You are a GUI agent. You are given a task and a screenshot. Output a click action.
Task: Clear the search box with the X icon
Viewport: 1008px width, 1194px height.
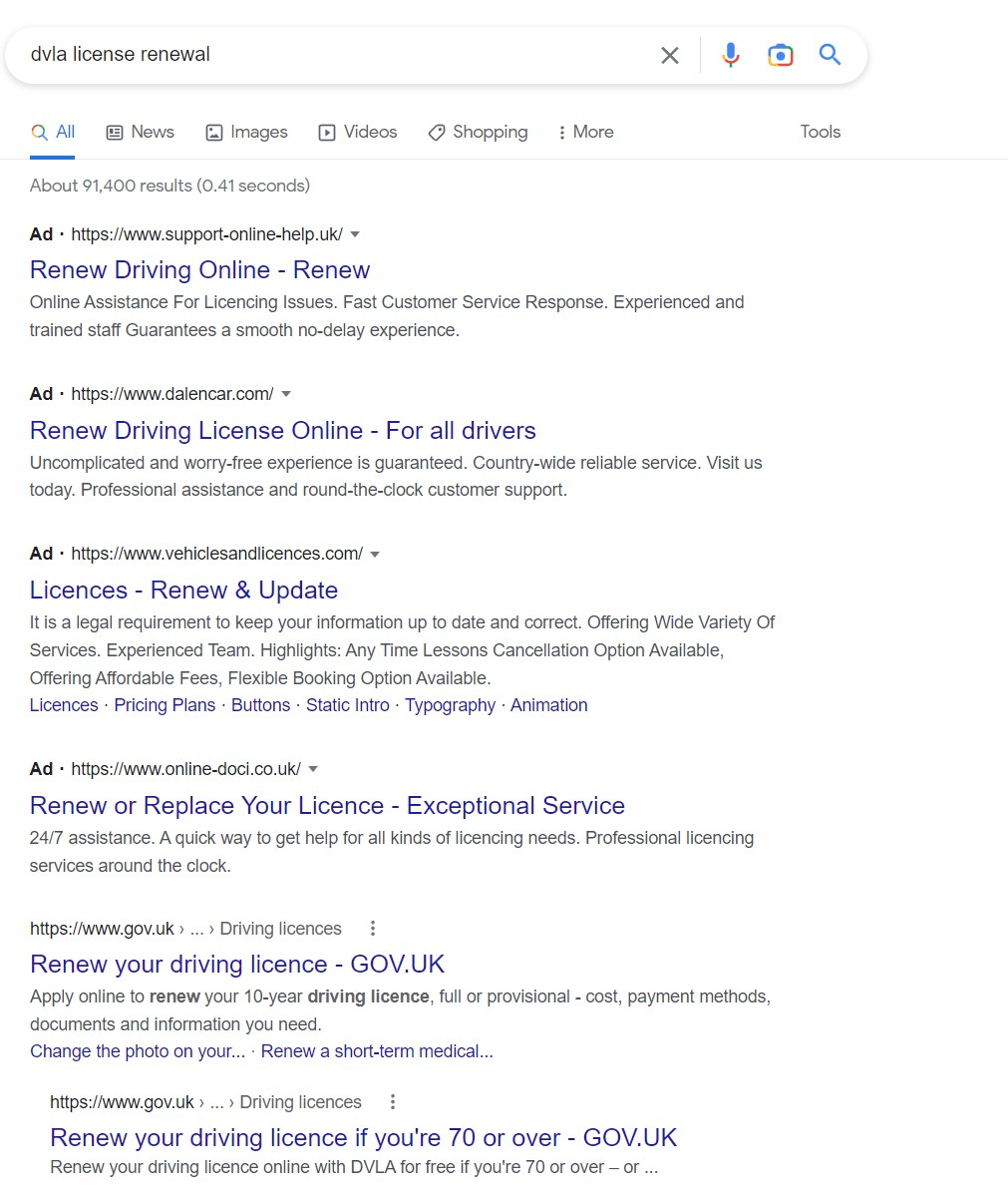click(x=670, y=55)
